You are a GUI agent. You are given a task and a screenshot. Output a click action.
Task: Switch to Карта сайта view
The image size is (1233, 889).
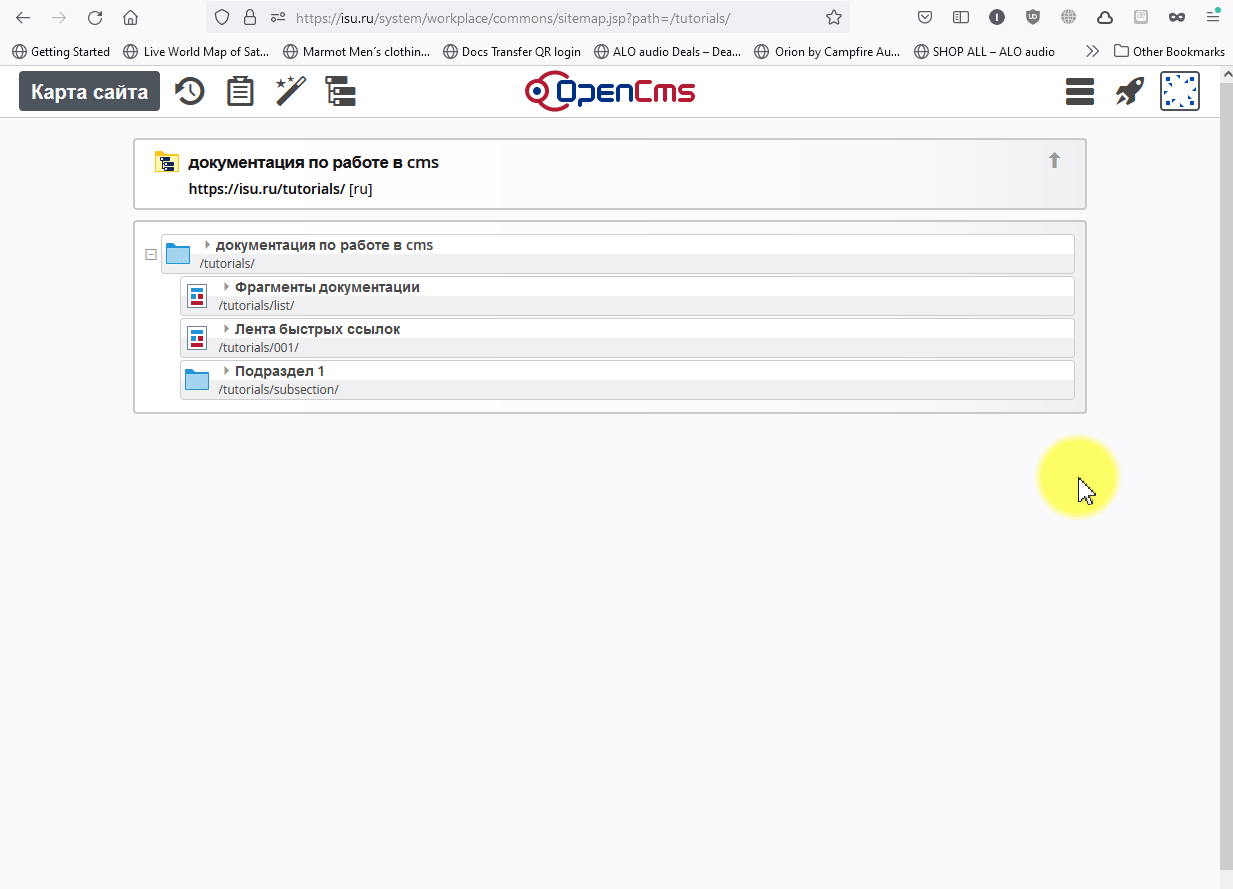(x=89, y=91)
